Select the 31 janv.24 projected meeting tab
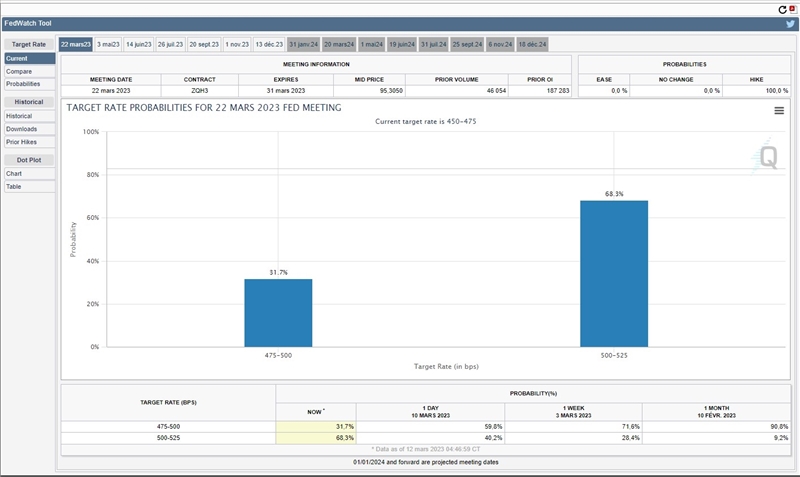800x477 pixels. tap(302, 44)
